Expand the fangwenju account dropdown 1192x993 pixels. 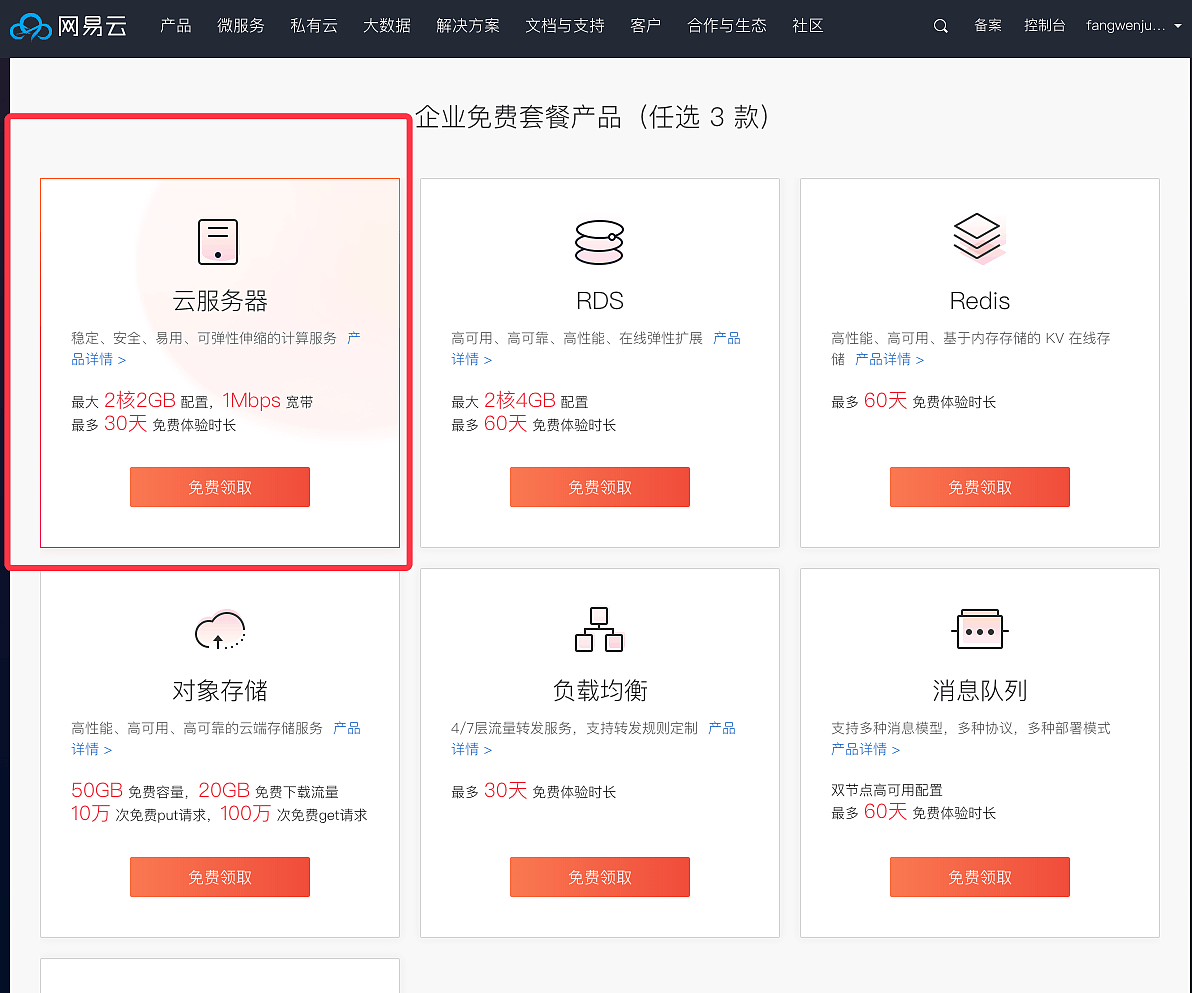1133,27
